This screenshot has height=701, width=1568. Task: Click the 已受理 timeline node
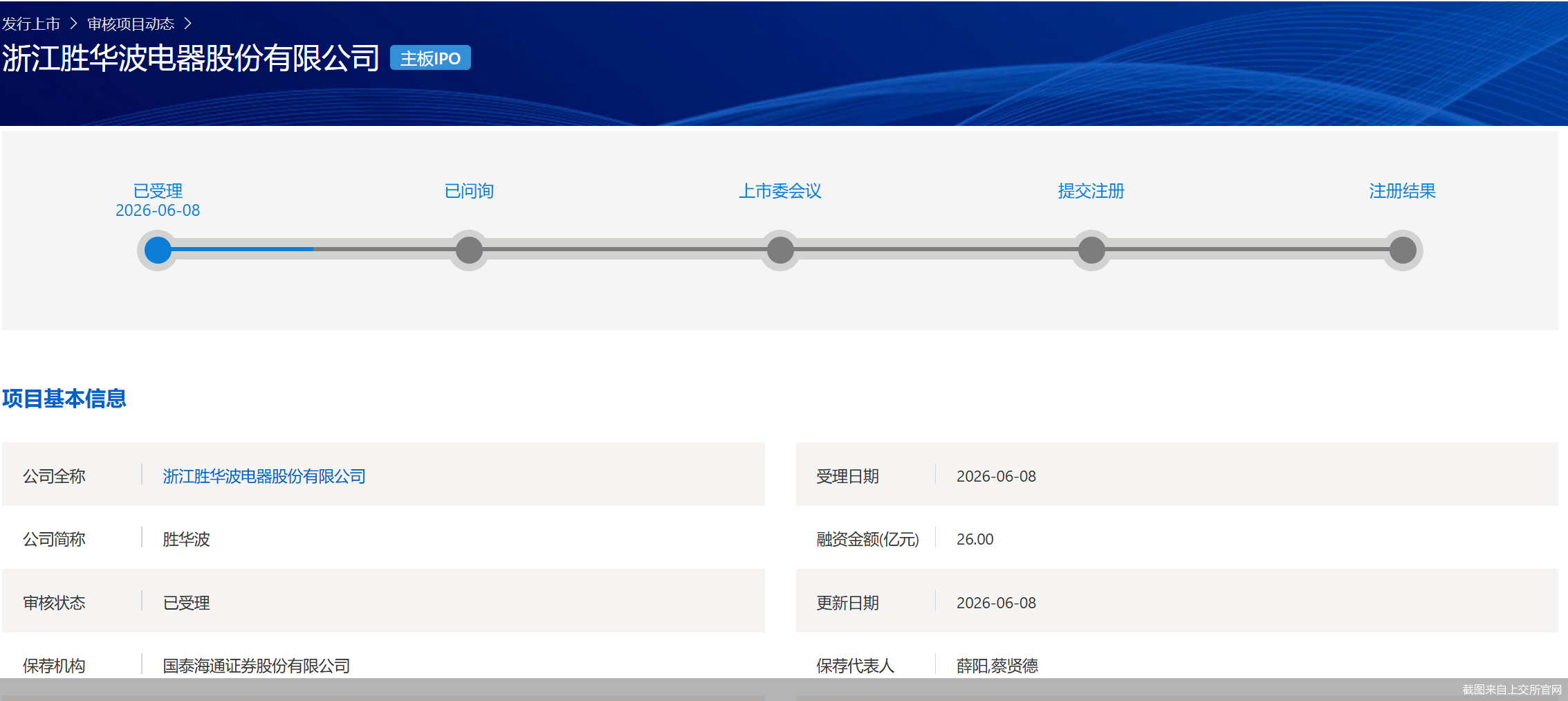(x=158, y=250)
